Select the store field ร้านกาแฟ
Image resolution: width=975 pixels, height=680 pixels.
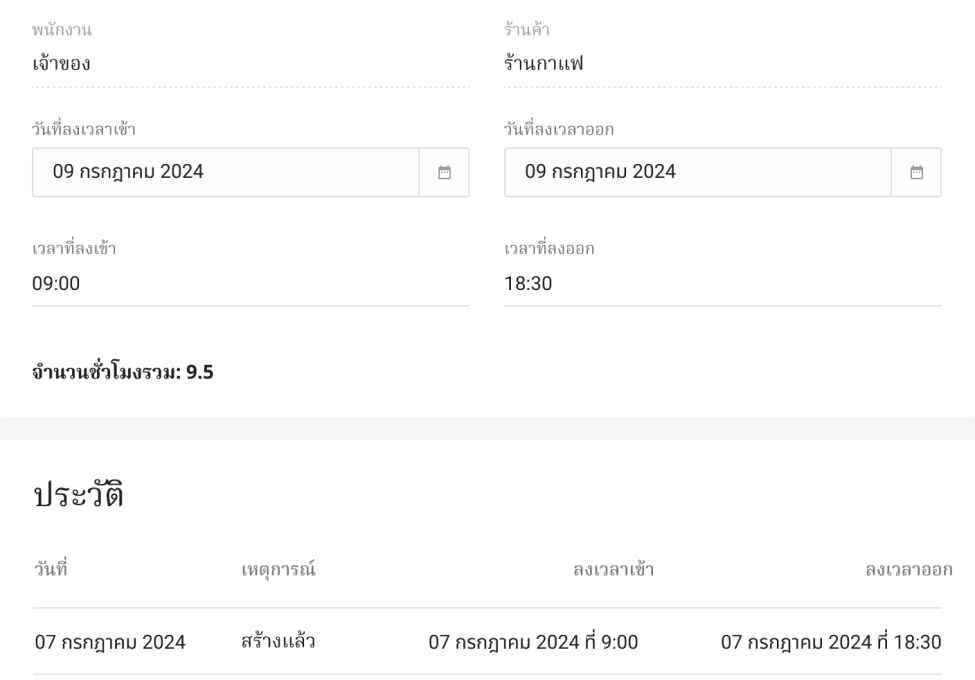click(722, 64)
